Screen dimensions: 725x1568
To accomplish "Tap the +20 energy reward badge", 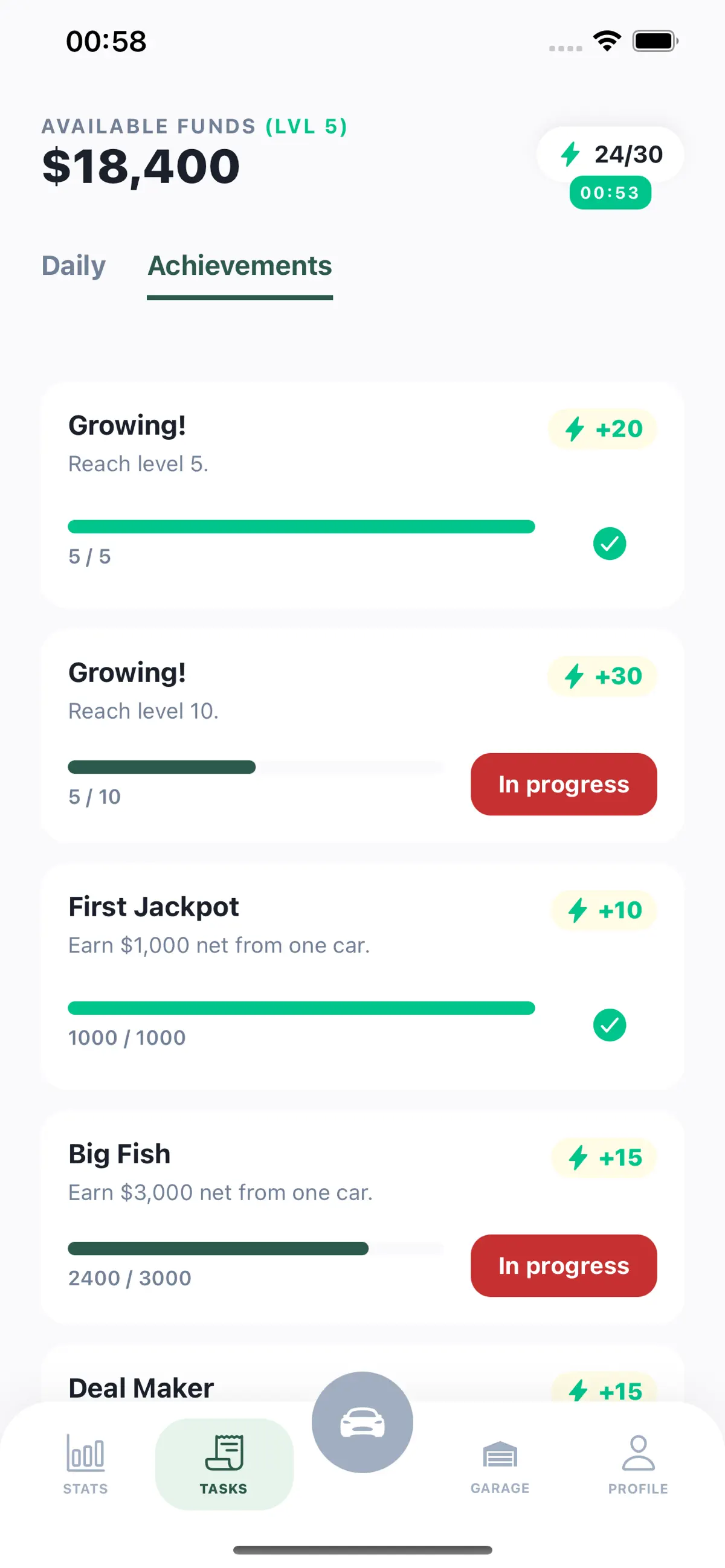I will point(602,429).
